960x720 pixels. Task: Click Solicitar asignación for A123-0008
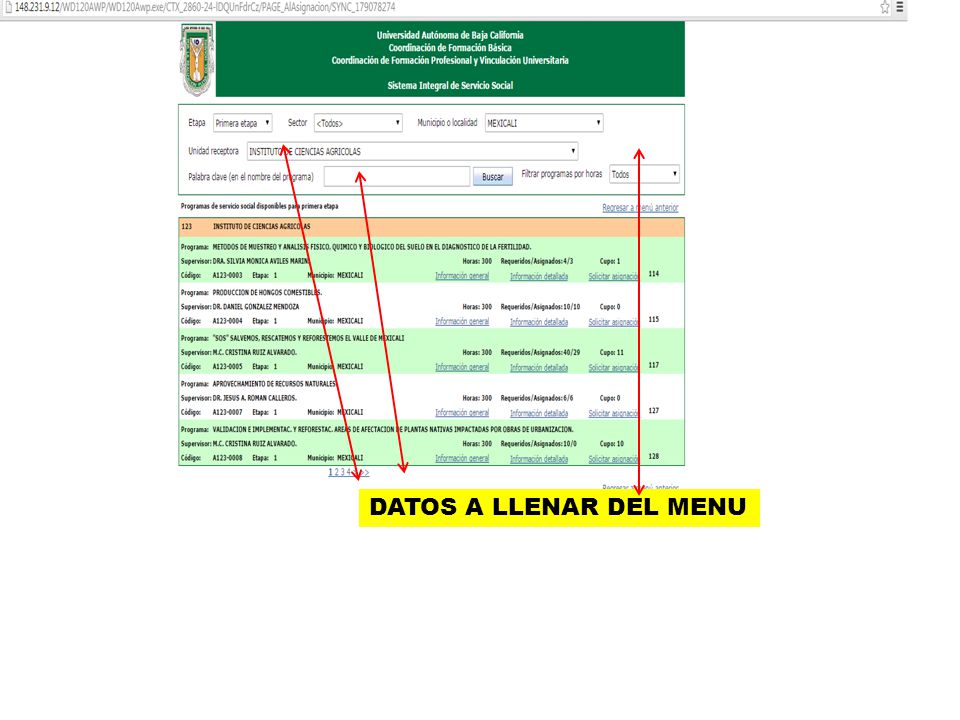click(613, 459)
